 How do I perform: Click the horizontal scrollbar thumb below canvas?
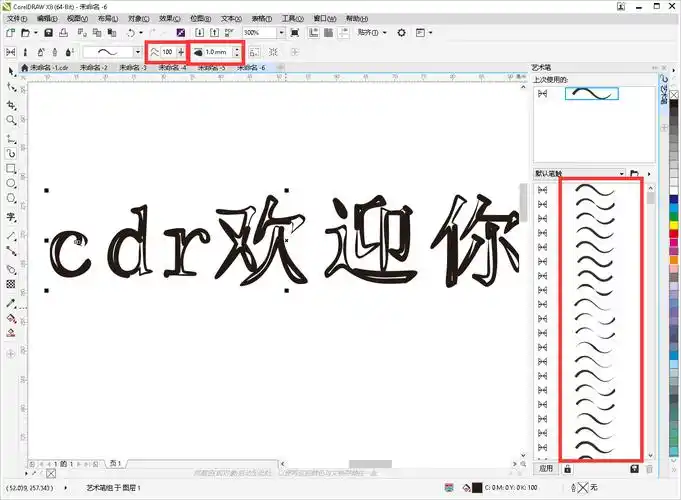(370, 464)
